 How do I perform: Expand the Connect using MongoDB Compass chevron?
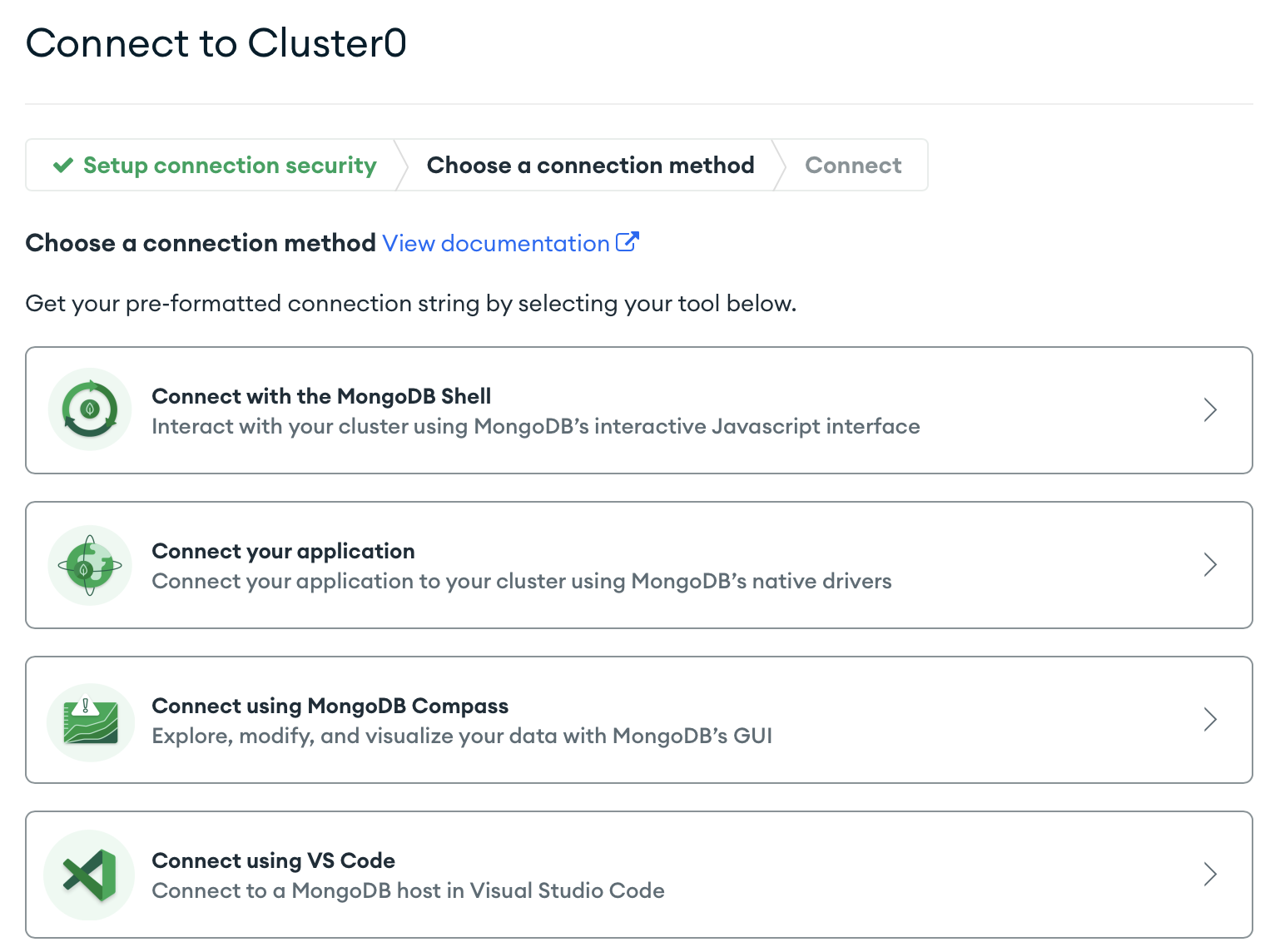(1210, 720)
